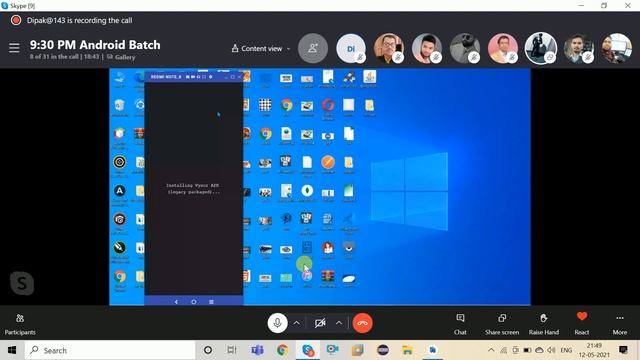This screenshot has height=360, width=640.
Task: Open the Participants panel
Action: tap(20, 324)
